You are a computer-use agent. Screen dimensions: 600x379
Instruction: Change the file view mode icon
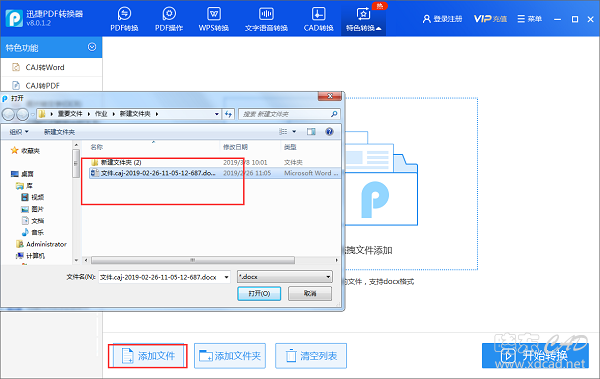coord(283,132)
